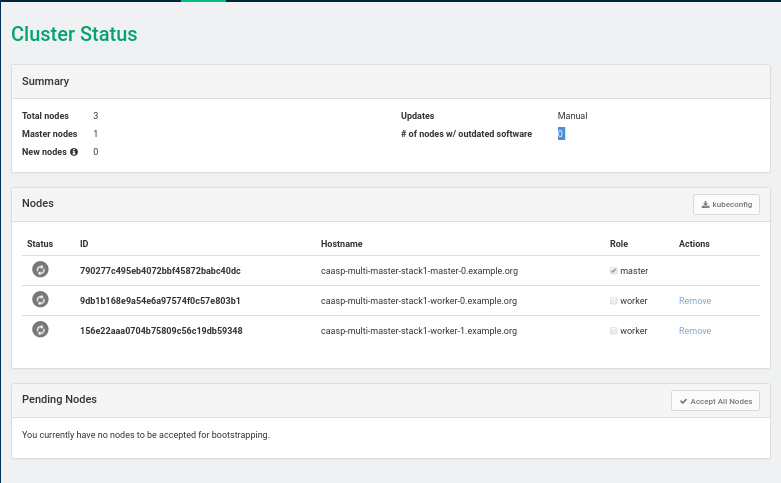Download the kubeconfig file

coord(726,204)
